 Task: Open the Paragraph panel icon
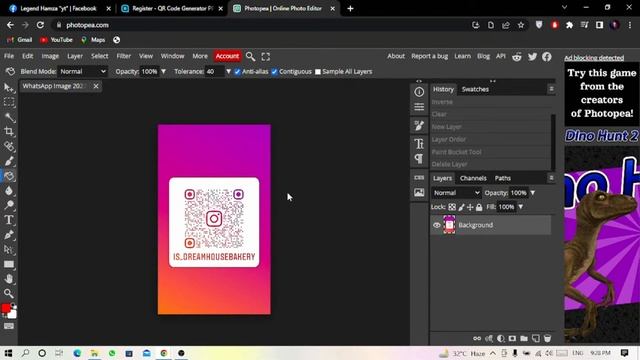tap(419, 158)
